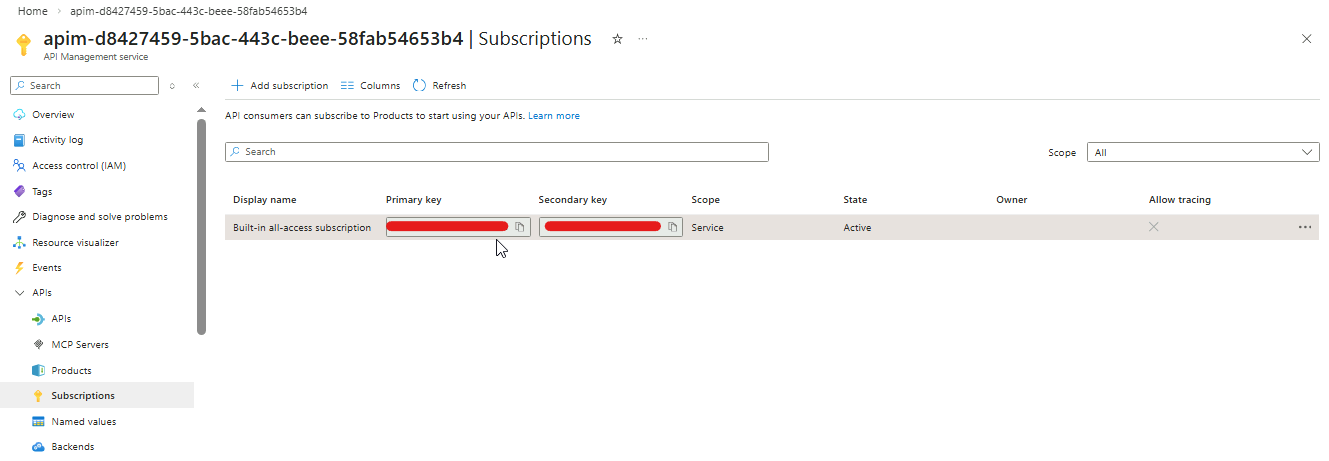Copy the primary key to clipboard
The width and height of the screenshot is (1329, 461).
pyautogui.click(x=520, y=227)
